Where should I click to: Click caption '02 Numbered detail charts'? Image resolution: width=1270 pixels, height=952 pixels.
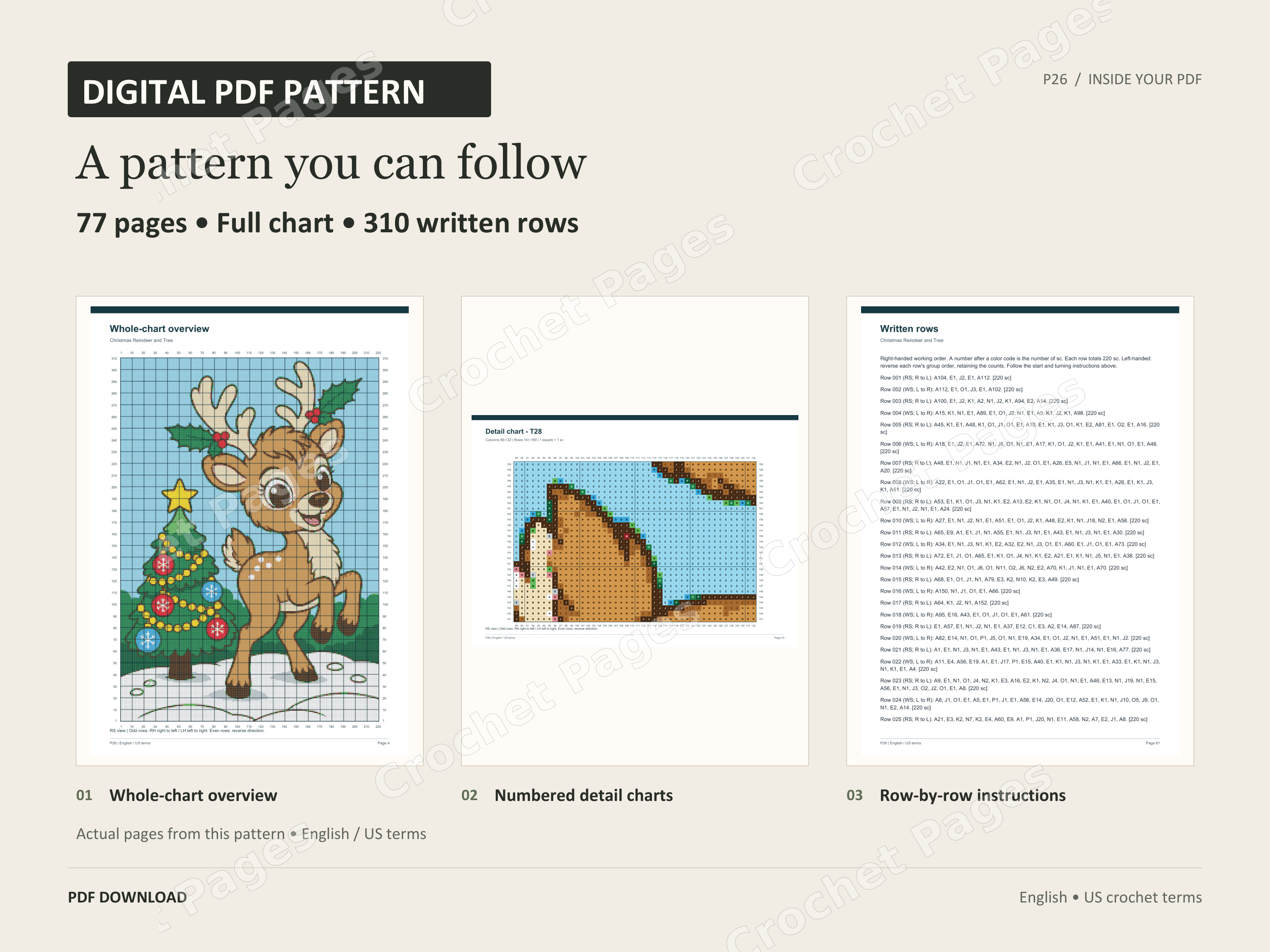(567, 795)
